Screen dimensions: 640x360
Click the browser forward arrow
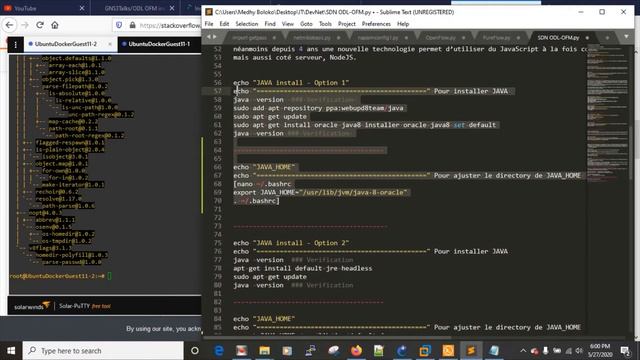click(25, 25)
